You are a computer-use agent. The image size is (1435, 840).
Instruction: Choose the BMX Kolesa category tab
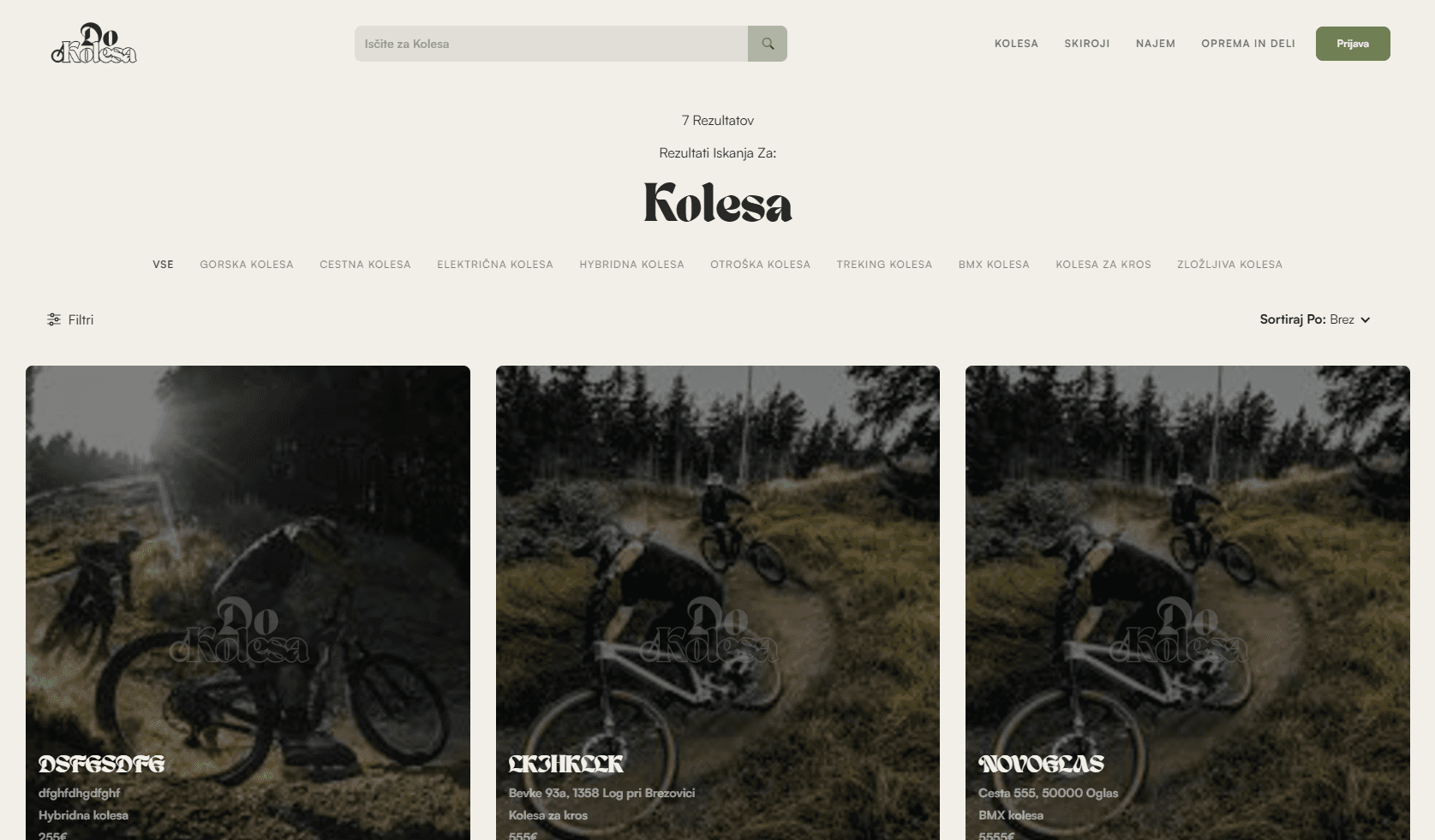click(x=994, y=265)
